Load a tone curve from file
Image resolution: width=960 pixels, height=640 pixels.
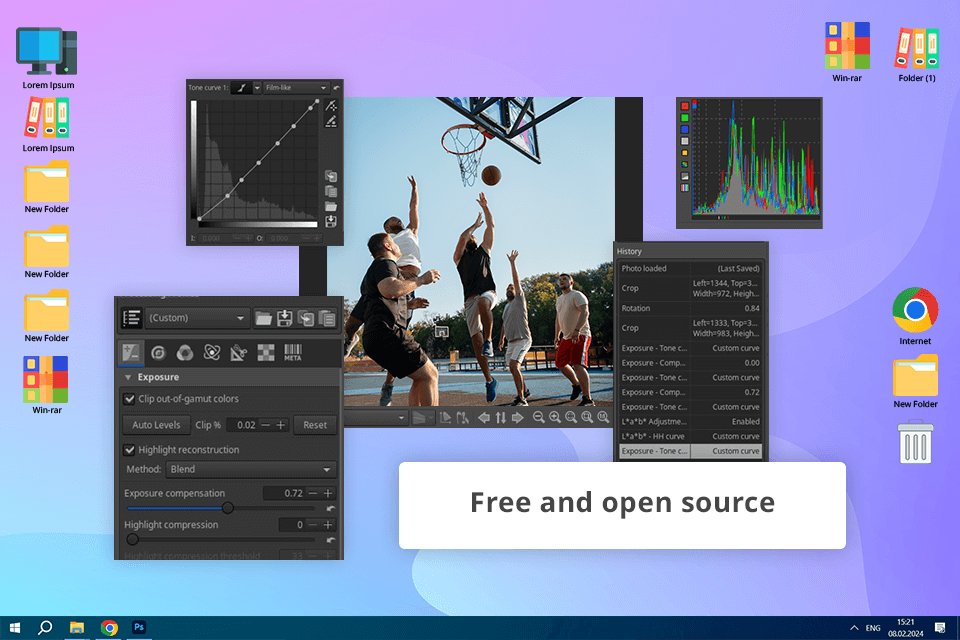[x=331, y=206]
